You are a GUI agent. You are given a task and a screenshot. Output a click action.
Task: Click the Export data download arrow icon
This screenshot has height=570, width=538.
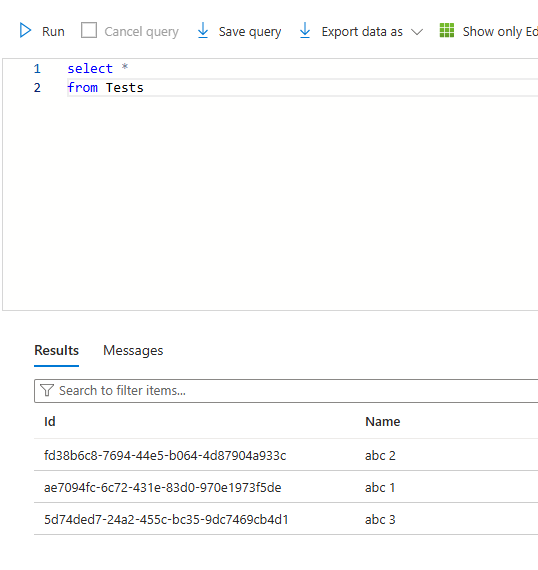point(305,30)
